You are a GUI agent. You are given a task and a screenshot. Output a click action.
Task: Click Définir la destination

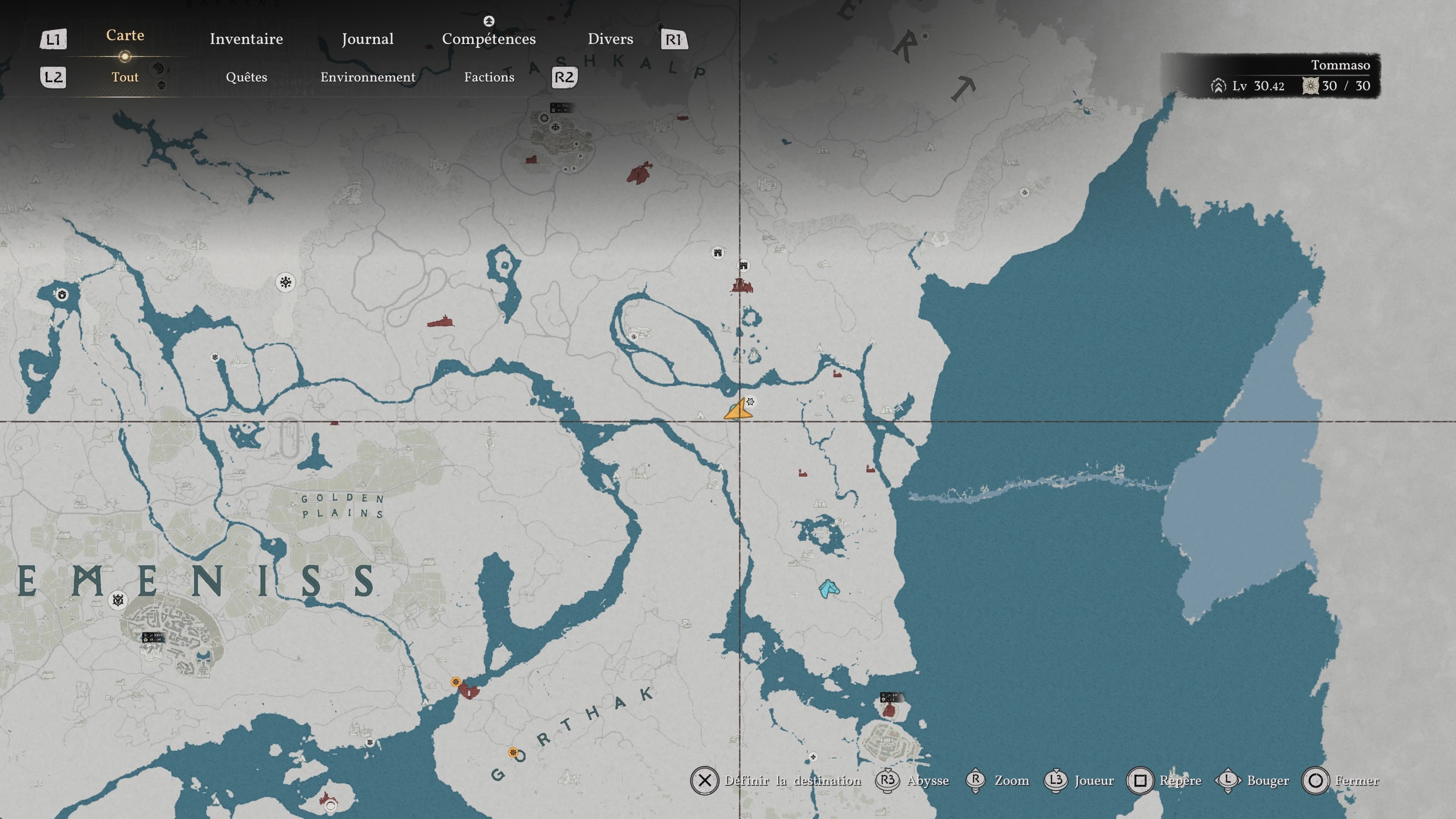[776, 781]
